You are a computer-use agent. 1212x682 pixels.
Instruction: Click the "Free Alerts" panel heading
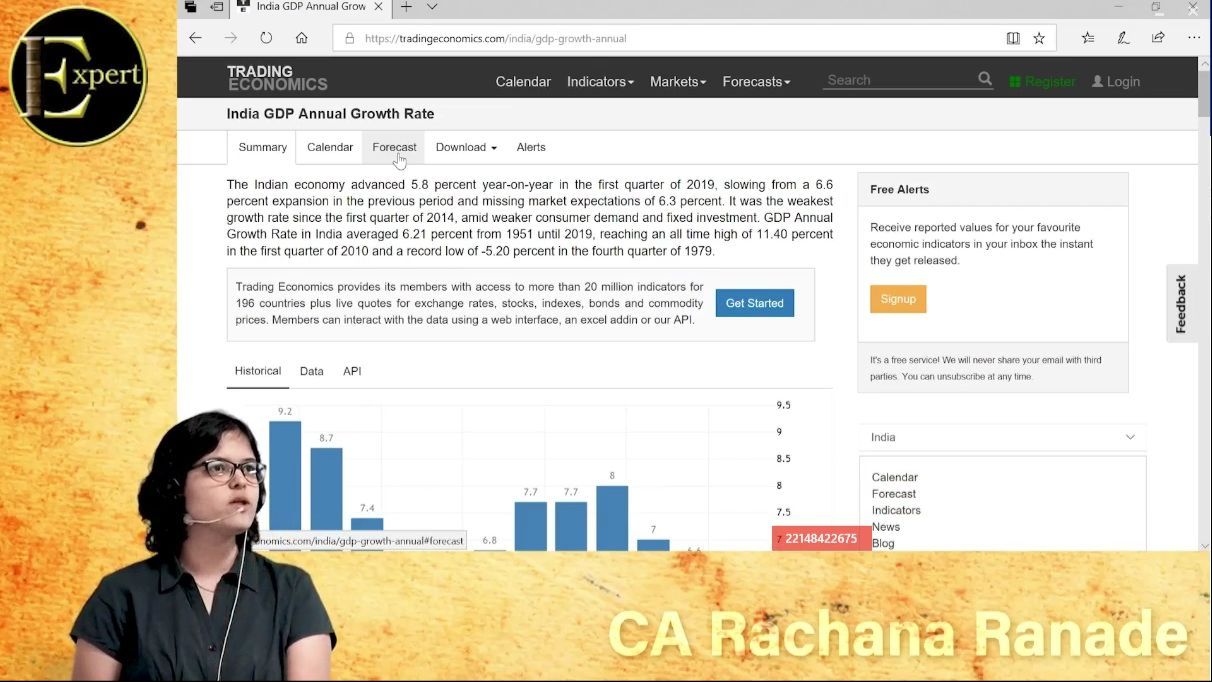tap(899, 189)
